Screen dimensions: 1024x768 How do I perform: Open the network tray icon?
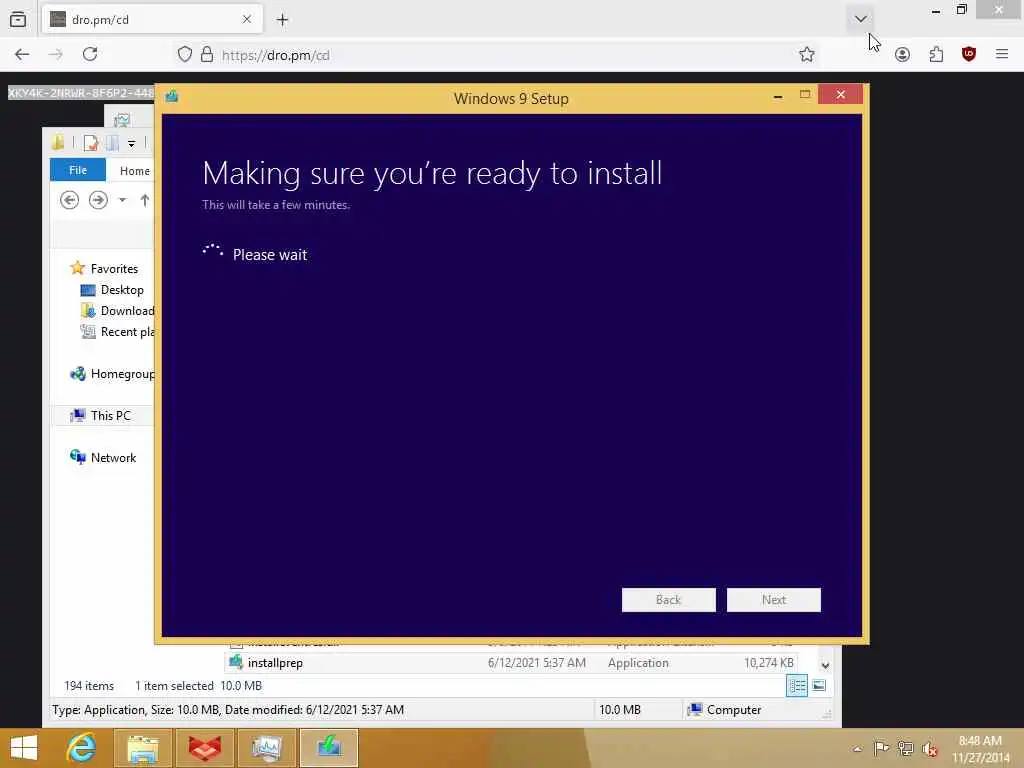click(x=905, y=748)
